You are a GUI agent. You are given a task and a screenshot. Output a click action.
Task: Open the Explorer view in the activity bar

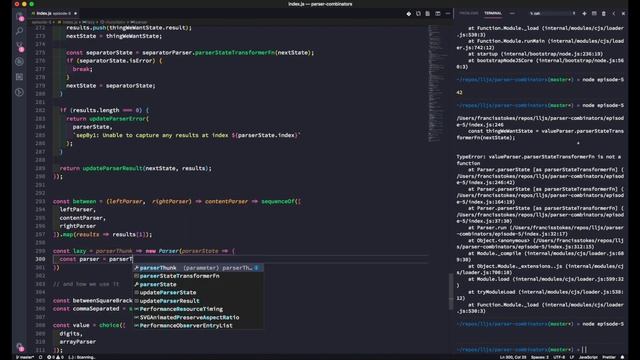coord(20,17)
